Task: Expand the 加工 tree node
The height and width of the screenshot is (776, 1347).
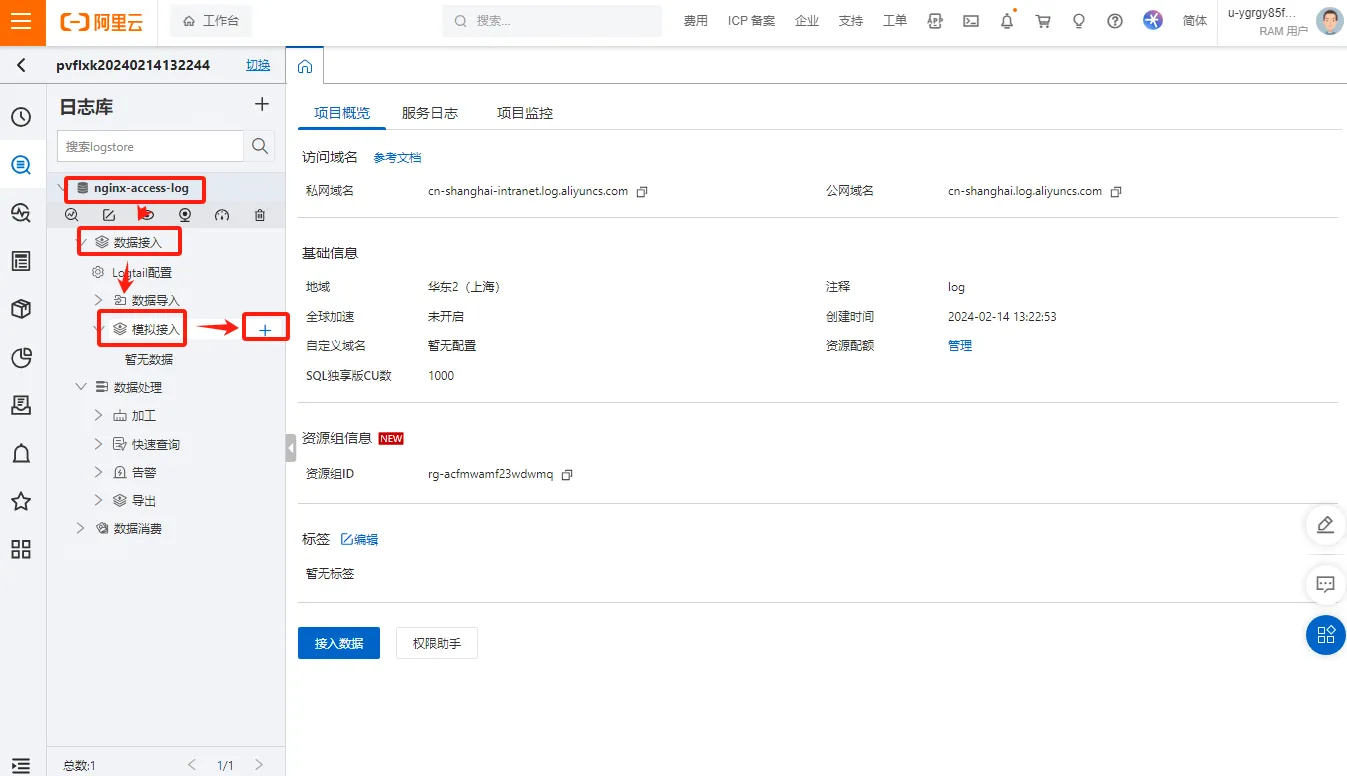Action: tap(98, 415)
